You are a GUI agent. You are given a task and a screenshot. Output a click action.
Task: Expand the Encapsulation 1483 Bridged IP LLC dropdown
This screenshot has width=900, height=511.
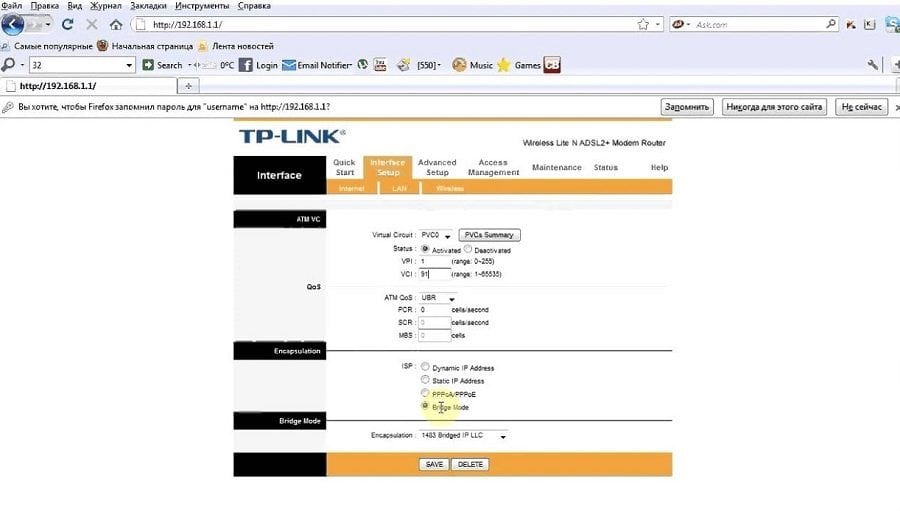(x=463, y=436)
